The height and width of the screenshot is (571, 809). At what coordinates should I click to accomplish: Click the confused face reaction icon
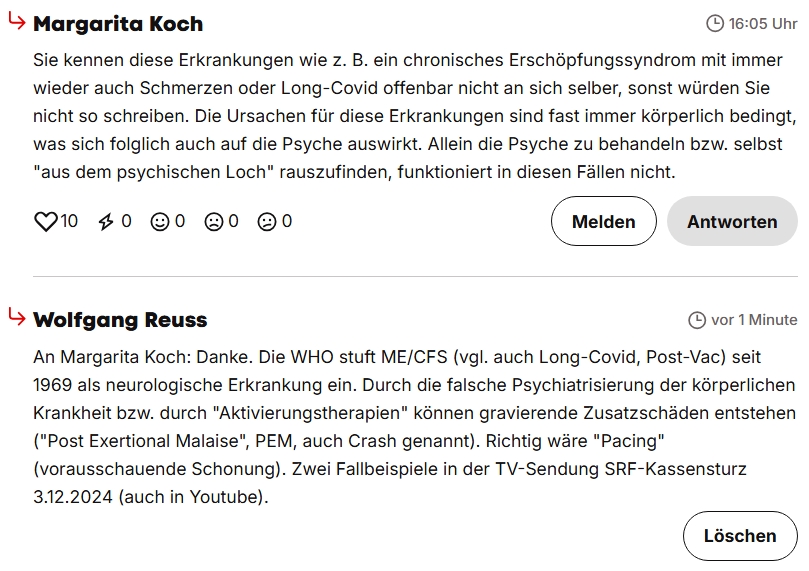point(267,222)
